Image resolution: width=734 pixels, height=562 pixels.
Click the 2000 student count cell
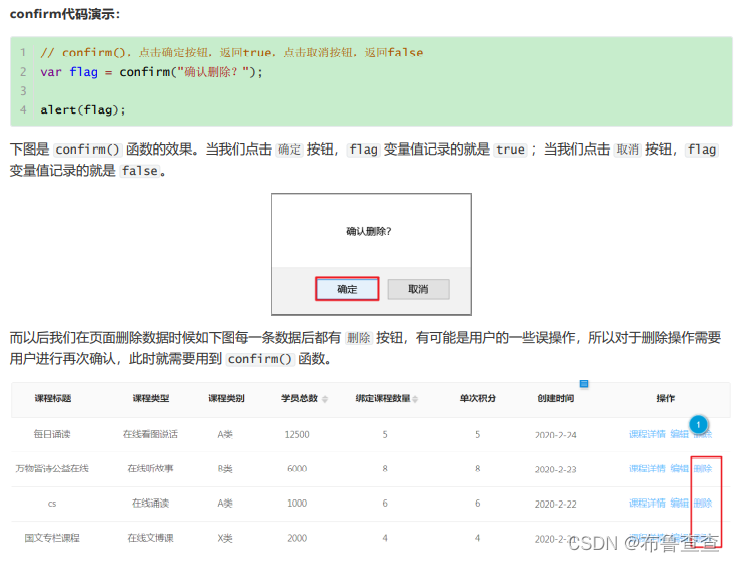click(x=297, y=539)
